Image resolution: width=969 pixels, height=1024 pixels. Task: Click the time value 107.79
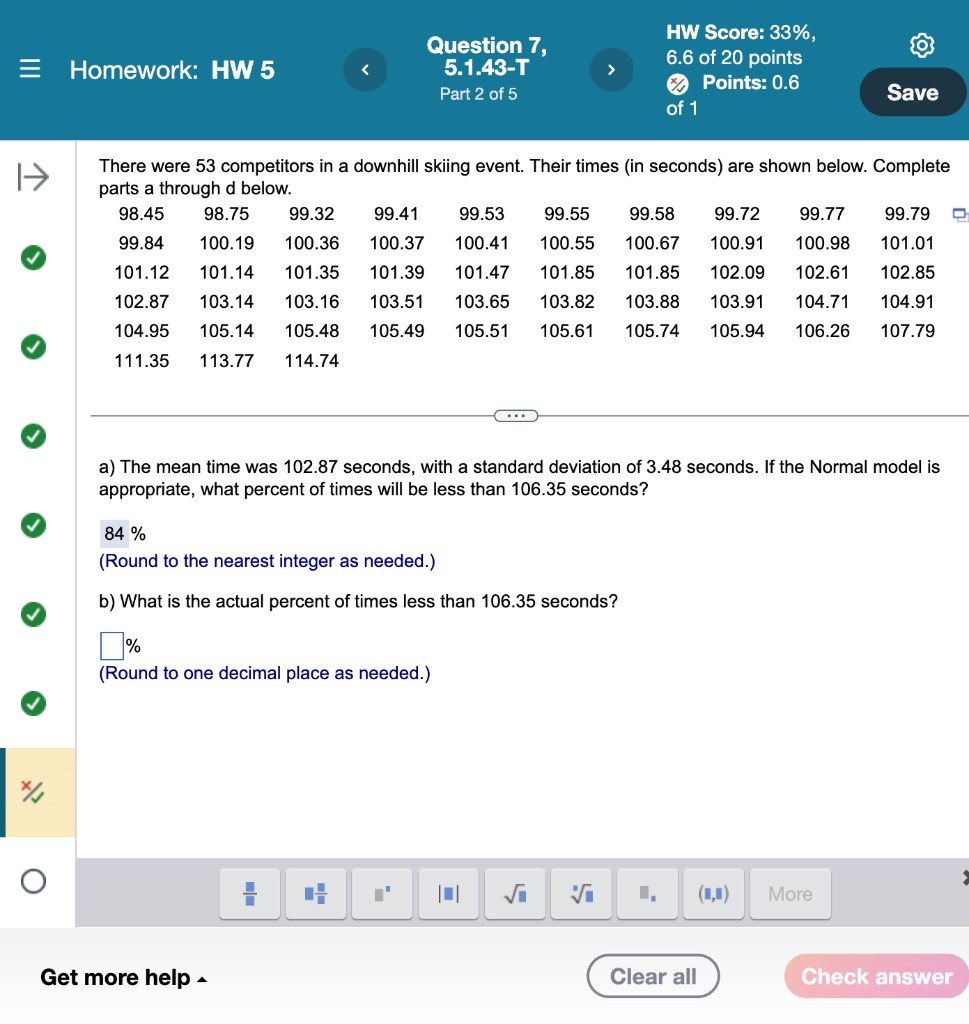pos(908,331)
